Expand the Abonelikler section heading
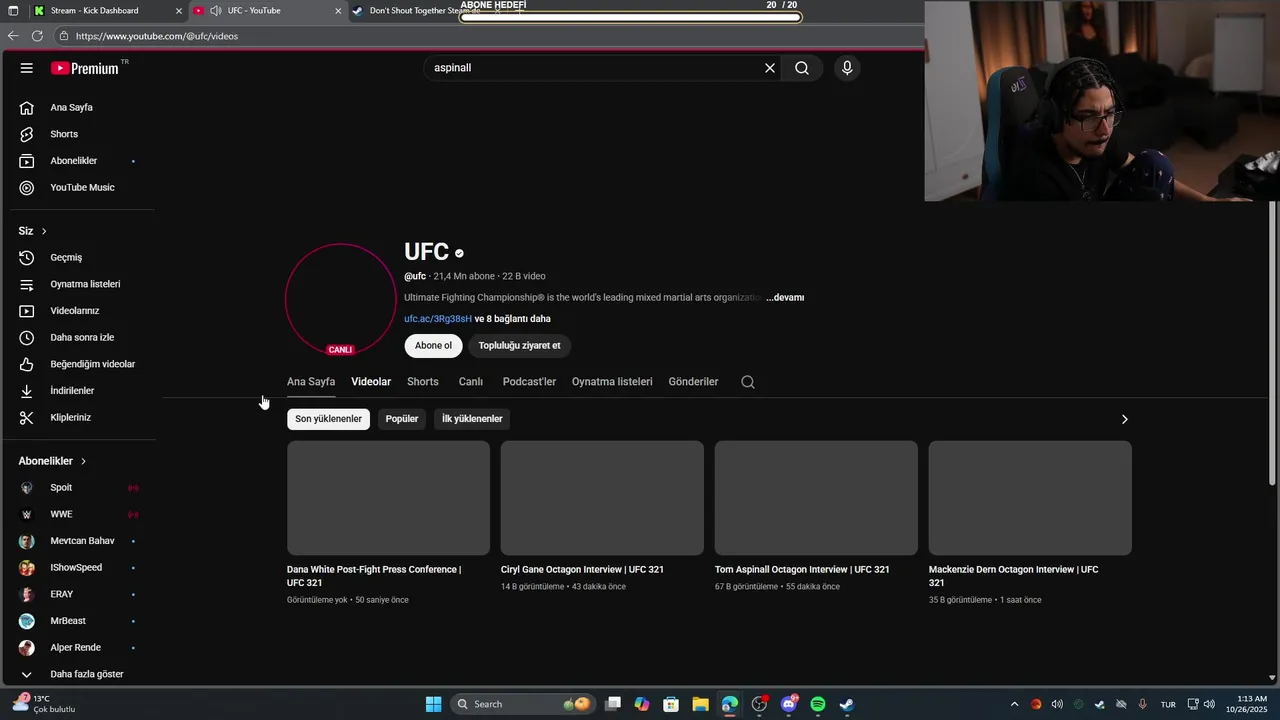The image size is (1280, 720). [53, 461]
